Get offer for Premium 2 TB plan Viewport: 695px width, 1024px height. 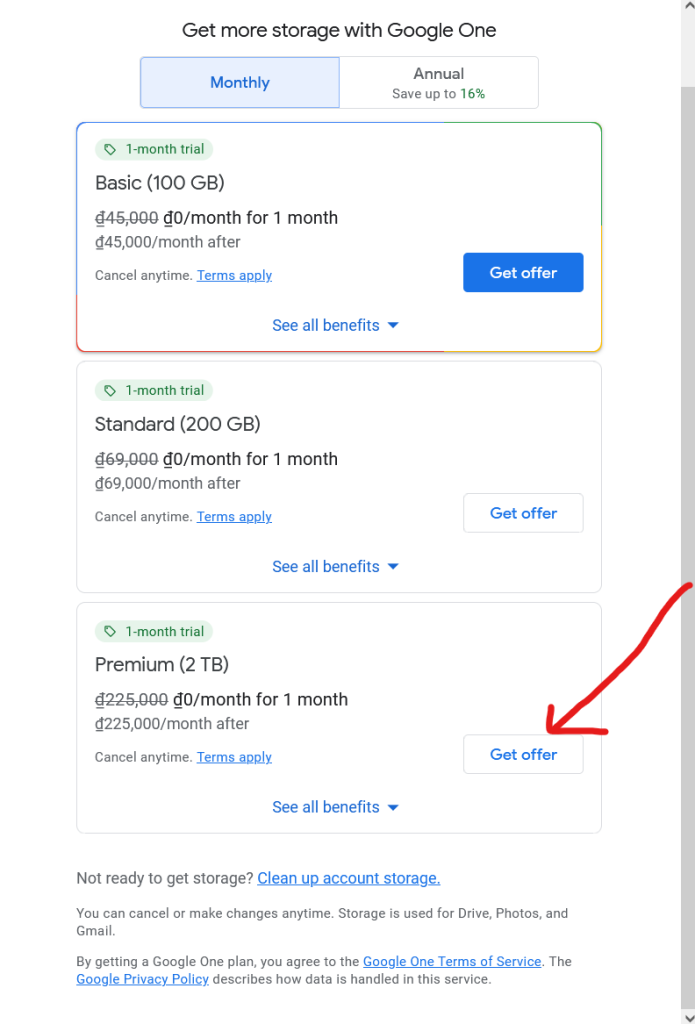[x=523, y=754]
